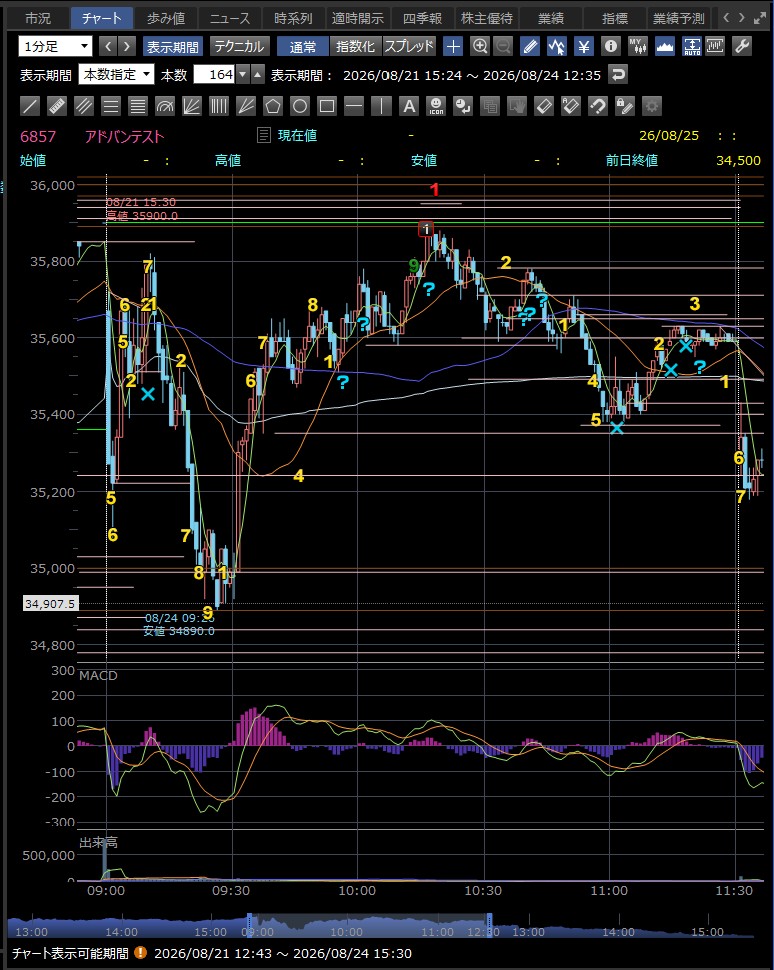
Task: Go to the previous timeframe arrow
Action: pos(108,46)
